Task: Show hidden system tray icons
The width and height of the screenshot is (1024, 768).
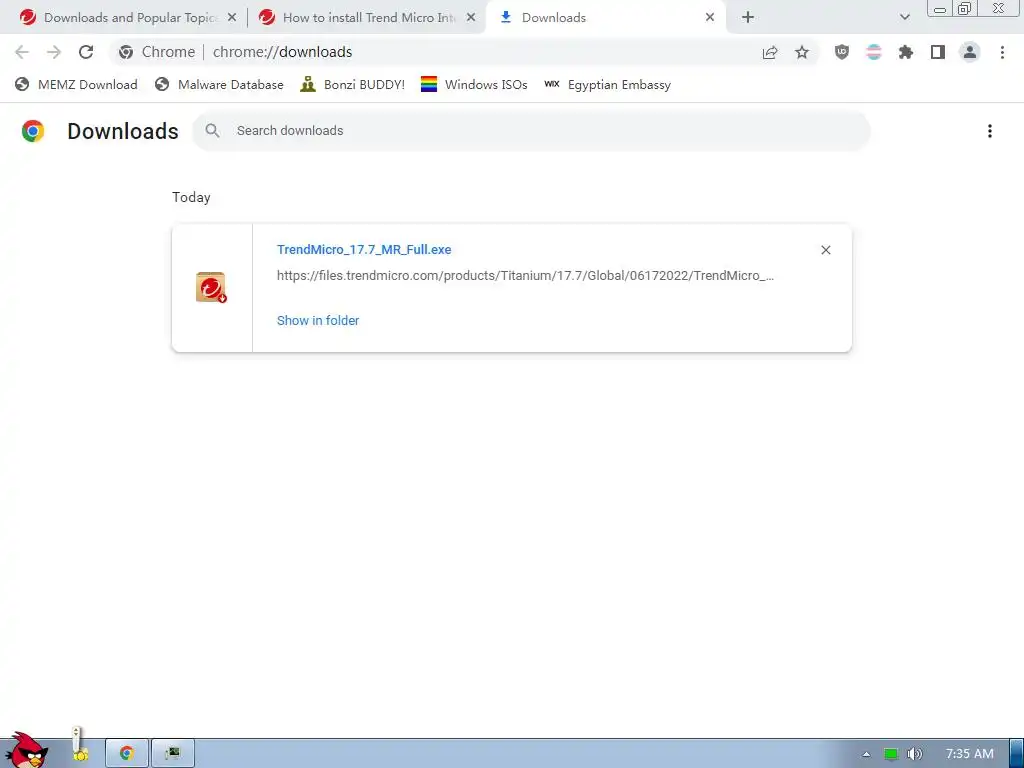Action: click(866, 754)
